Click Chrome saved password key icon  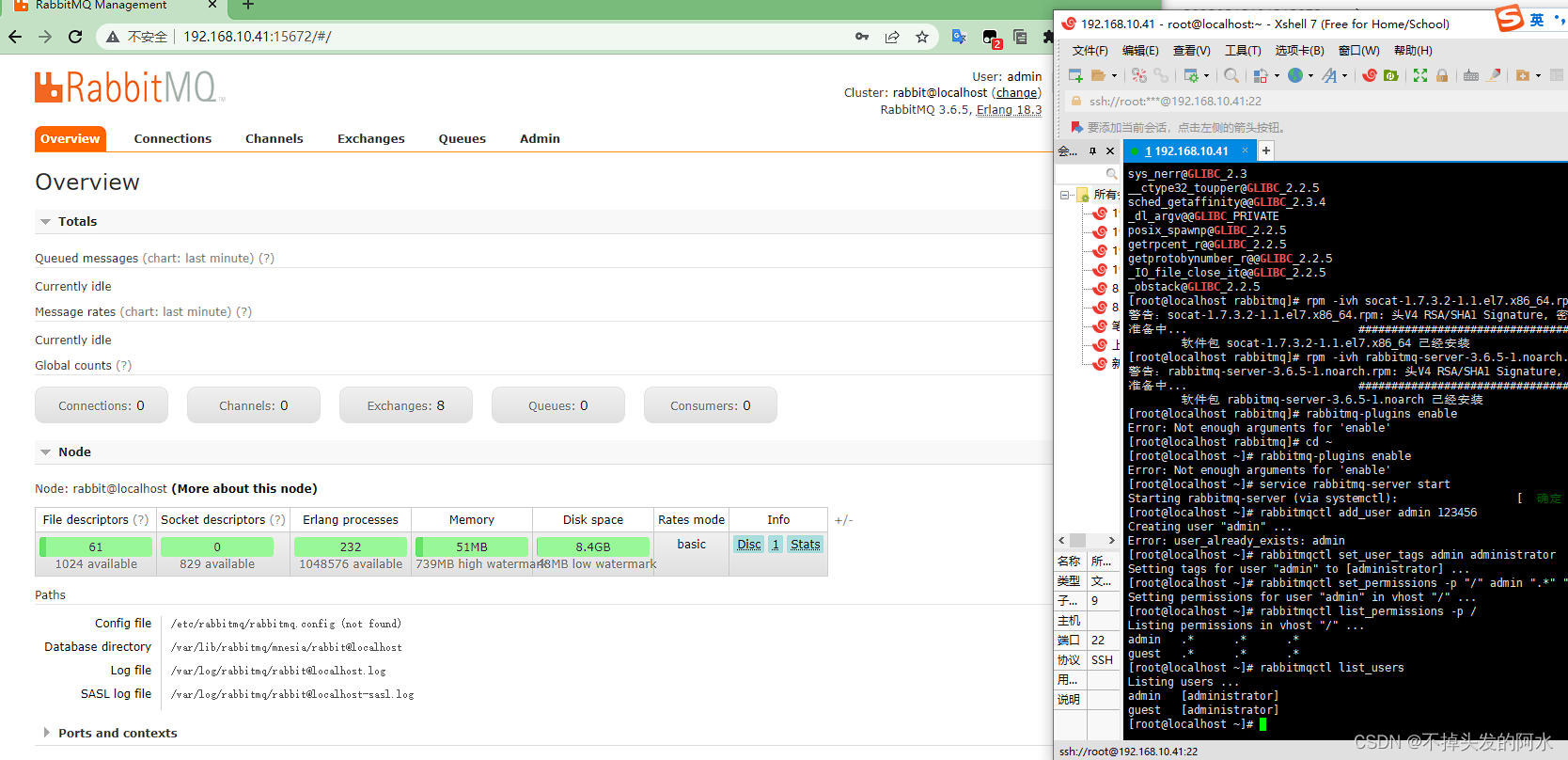(862, 37)
